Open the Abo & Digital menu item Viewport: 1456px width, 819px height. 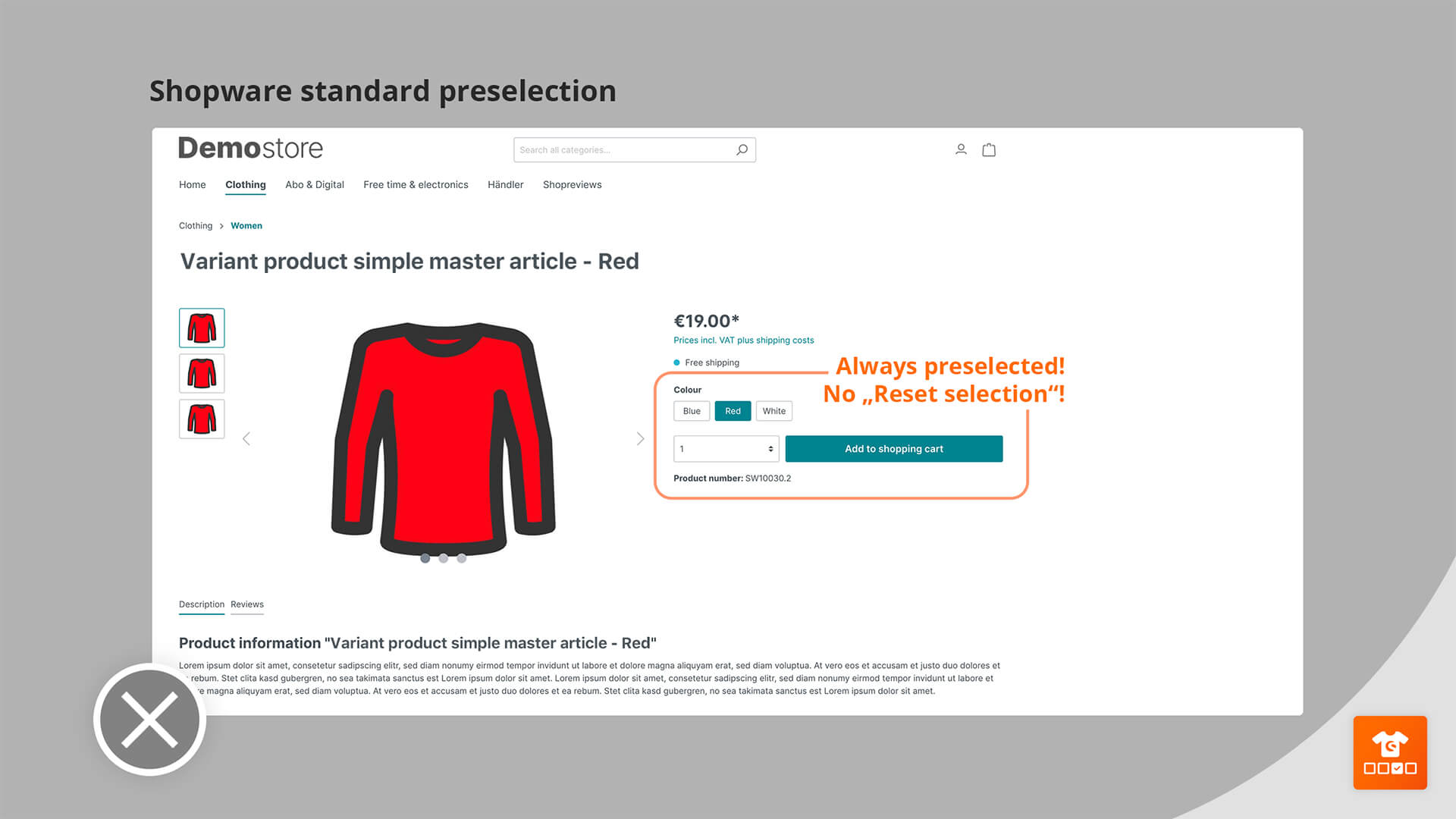(314, 184)
